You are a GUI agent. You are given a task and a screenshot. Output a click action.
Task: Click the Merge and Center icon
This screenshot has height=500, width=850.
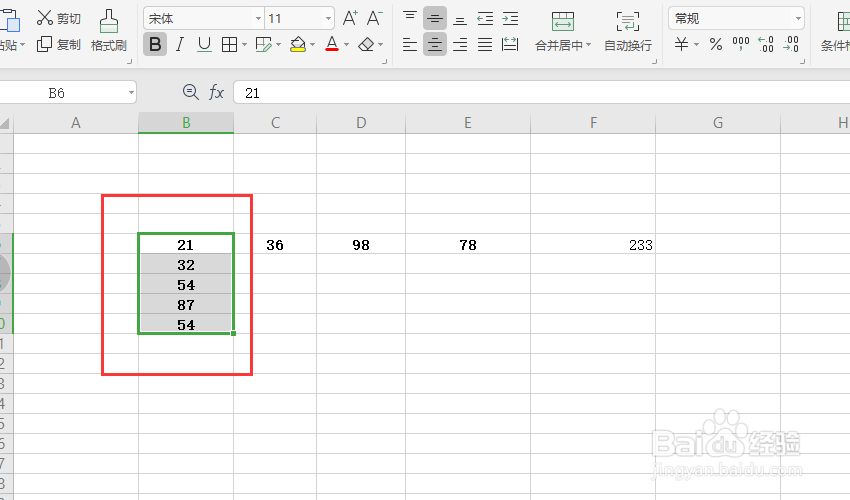(563, 22)
